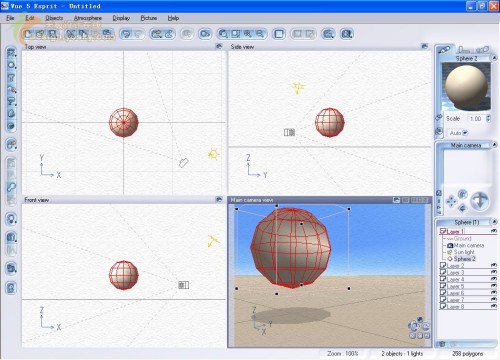Click the New file toolbar icon

point(29,34)
